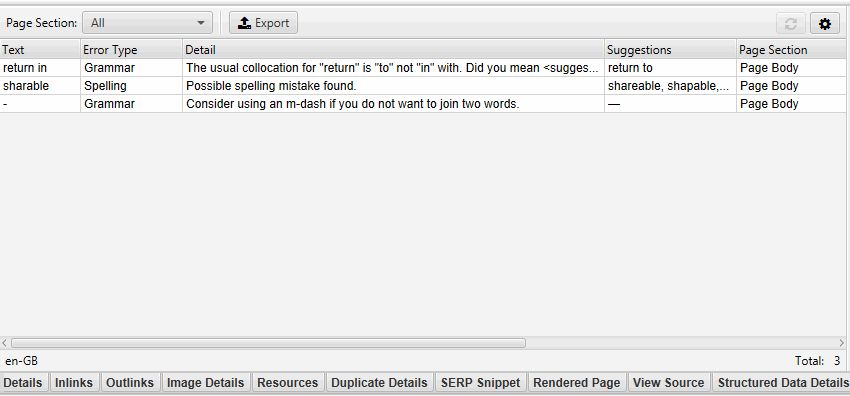Click the refresh icon button
The height and width of the screenshot is (396, 850).
(x=791, y=23)
